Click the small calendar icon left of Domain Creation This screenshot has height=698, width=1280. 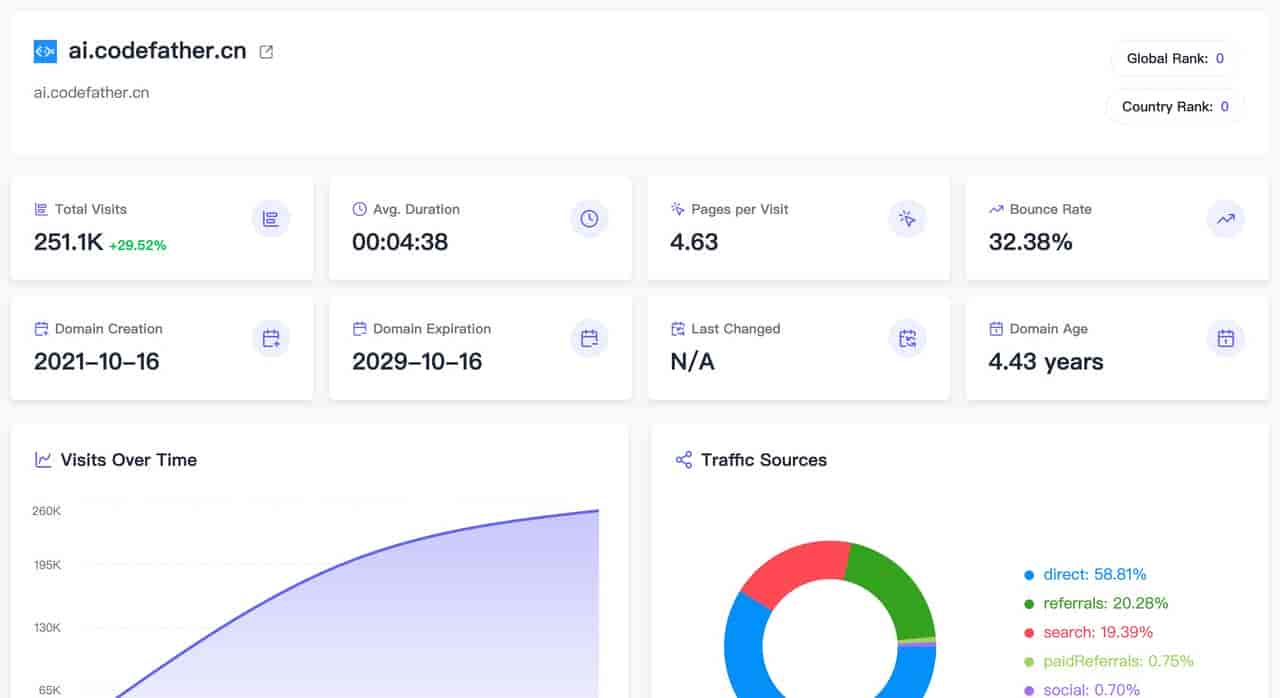tap(41, 328)
